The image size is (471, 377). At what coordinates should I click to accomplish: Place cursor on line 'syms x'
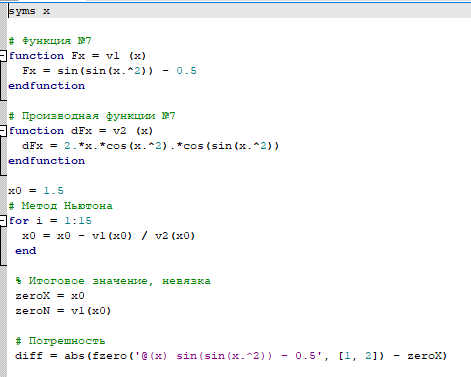(x=29, y=11)
